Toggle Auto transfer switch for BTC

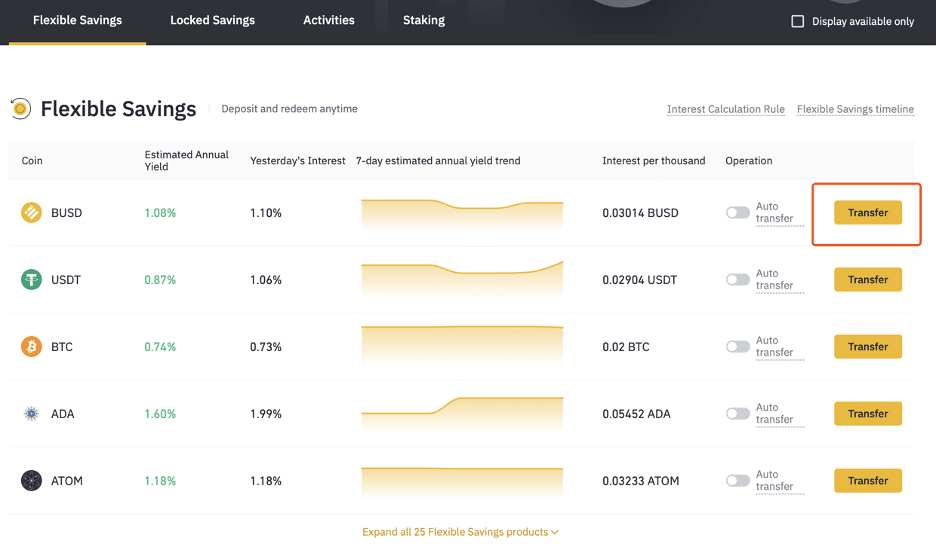pos(738,346)
